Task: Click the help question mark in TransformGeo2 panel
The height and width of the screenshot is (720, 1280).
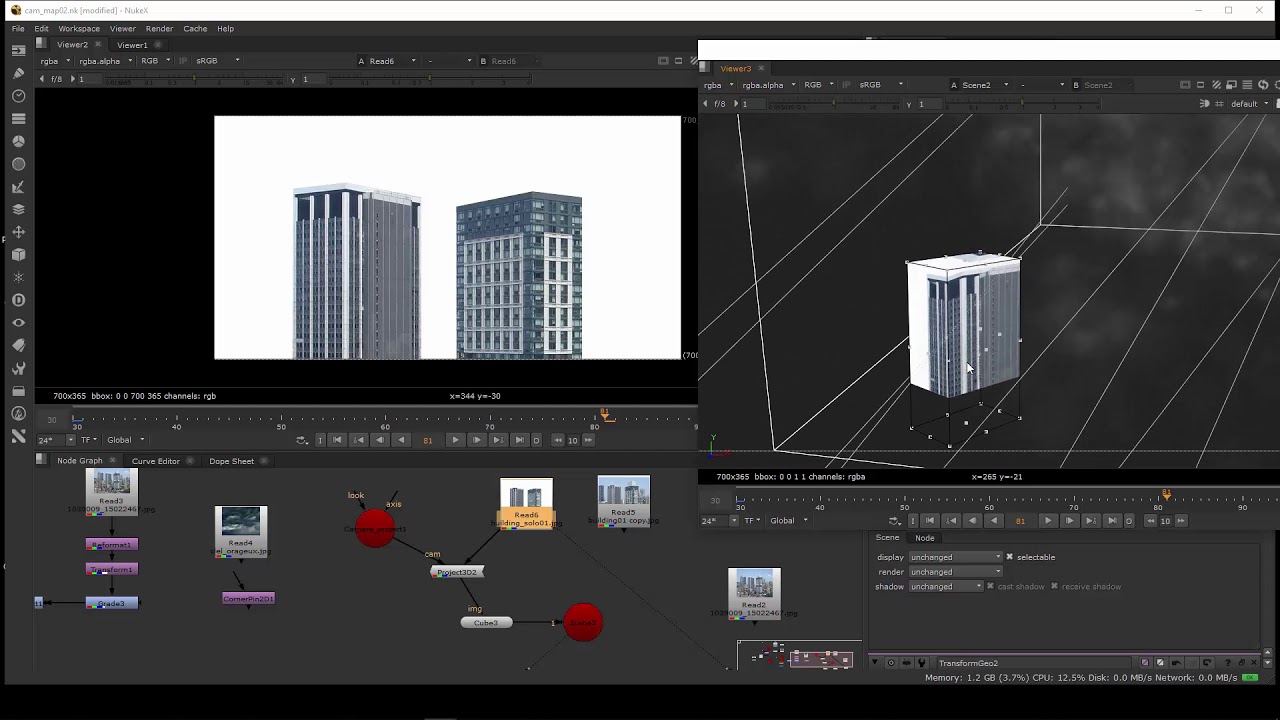Action: click(x=1227, y=663)
